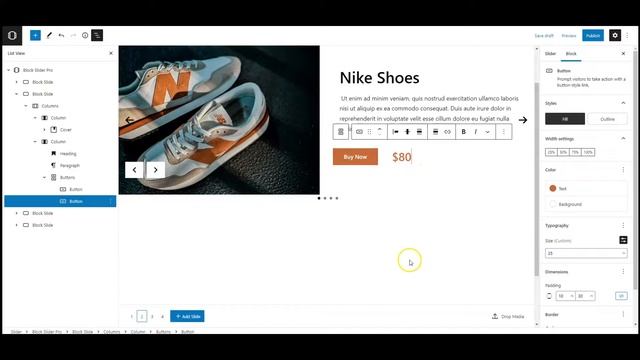Switch to the Block sidebar tab

coord(571,53)
